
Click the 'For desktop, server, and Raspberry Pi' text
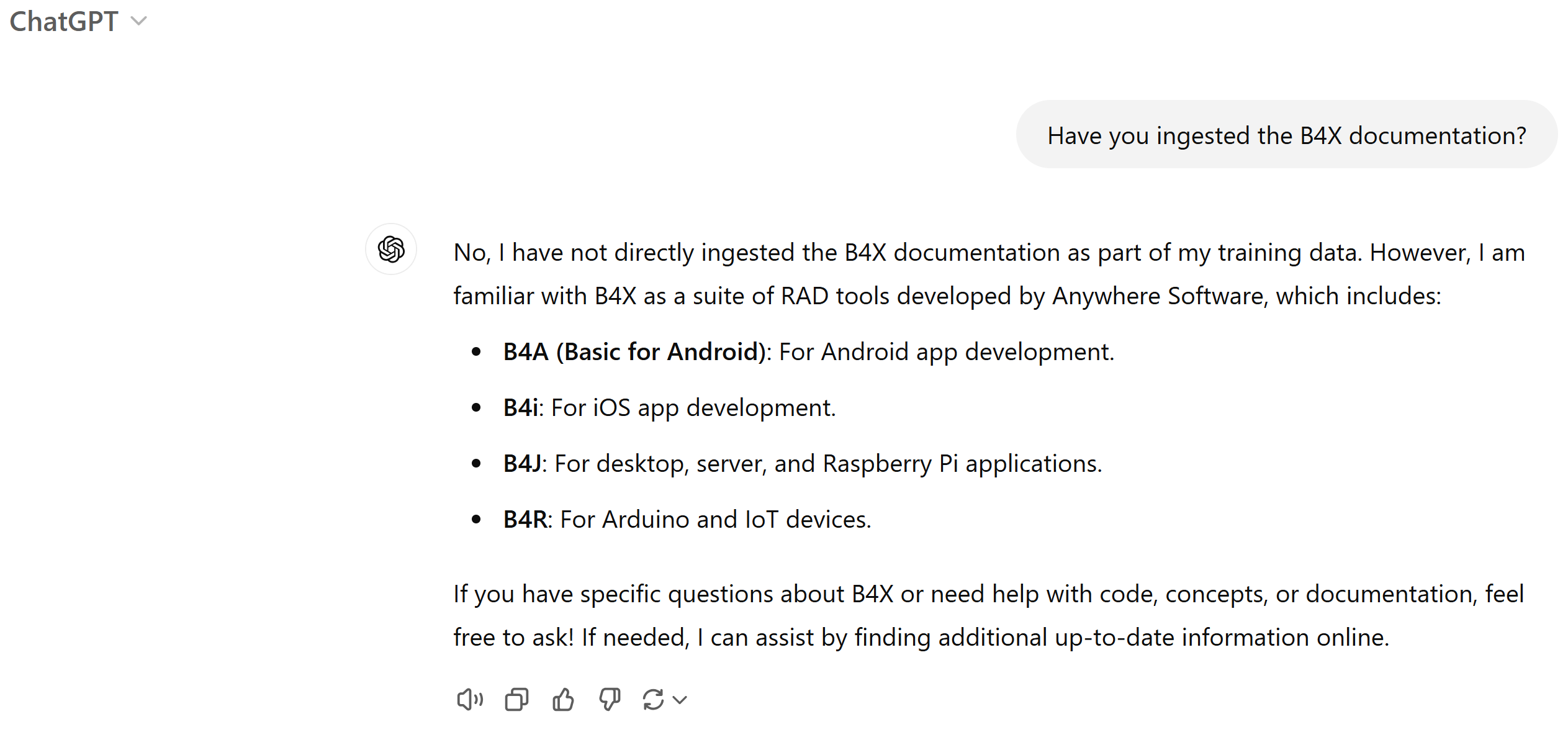pyautogui.click(x=828, y=464)
